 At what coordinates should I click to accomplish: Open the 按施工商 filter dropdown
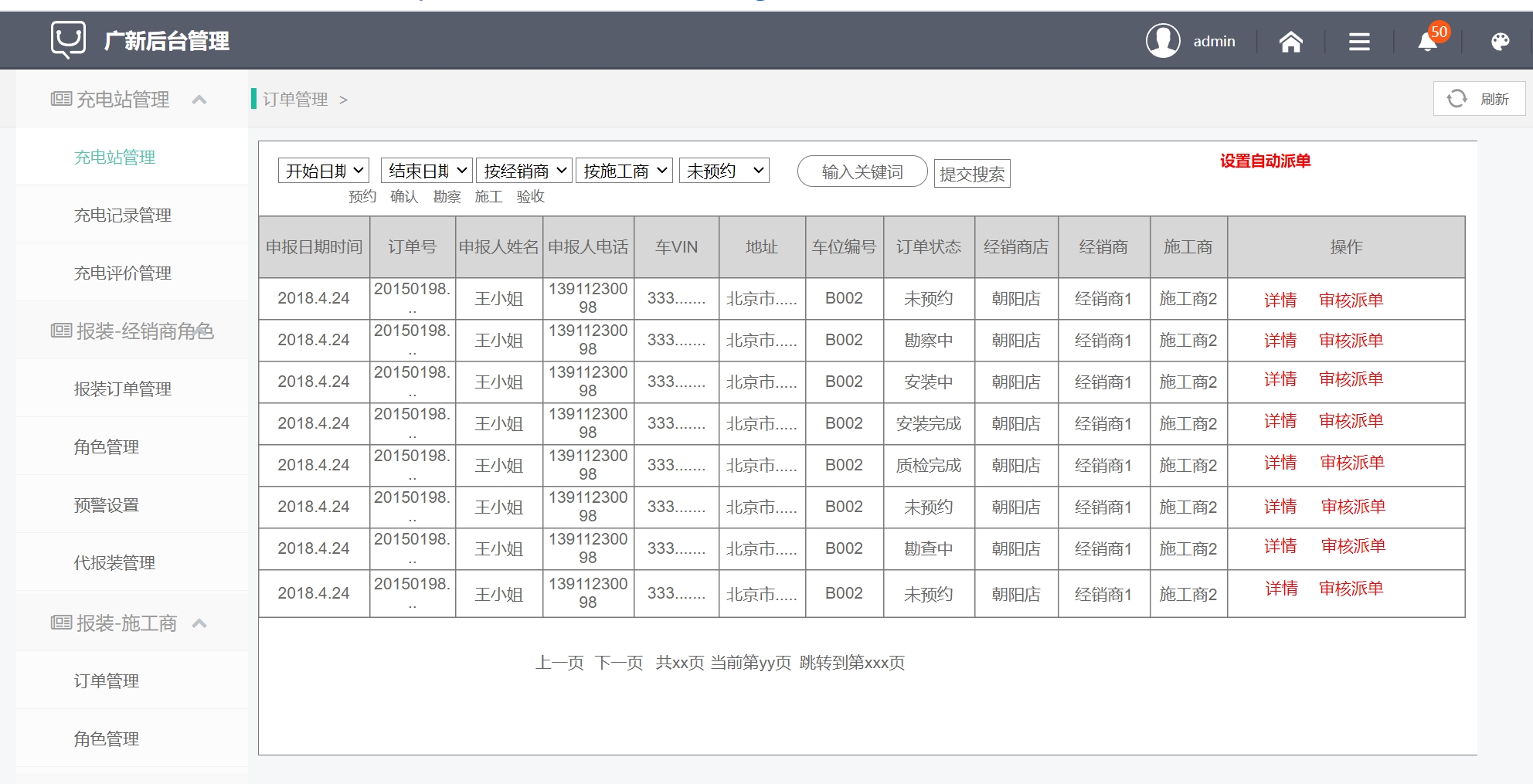pos(624,171)
